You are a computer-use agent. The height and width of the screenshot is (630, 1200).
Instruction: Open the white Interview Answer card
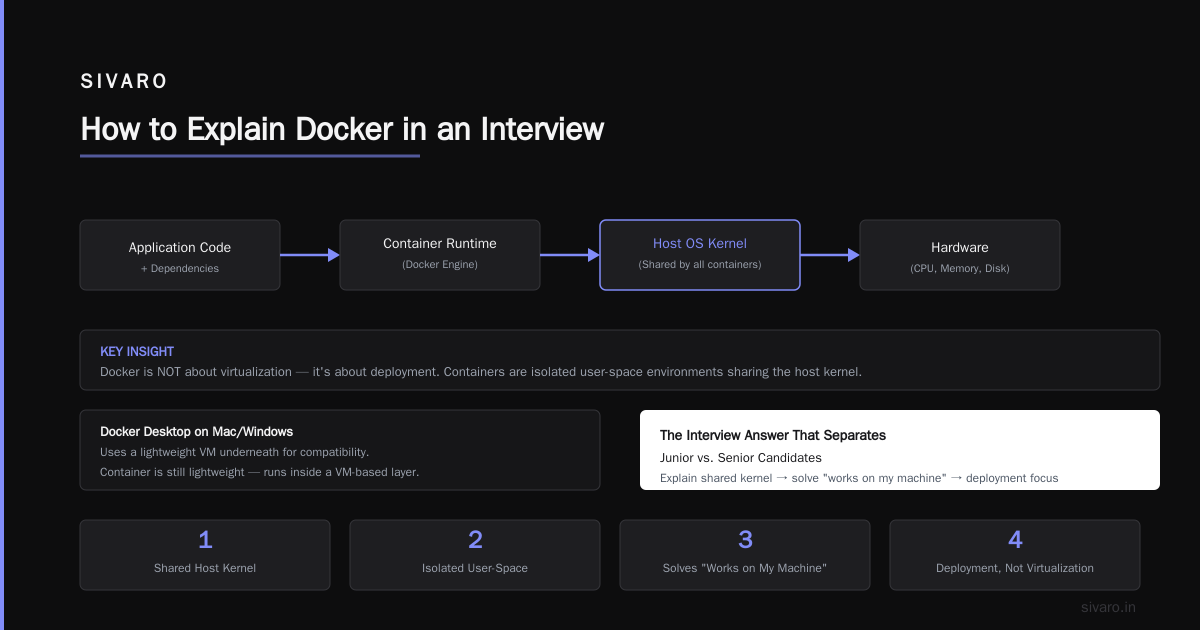coord(900,450)
